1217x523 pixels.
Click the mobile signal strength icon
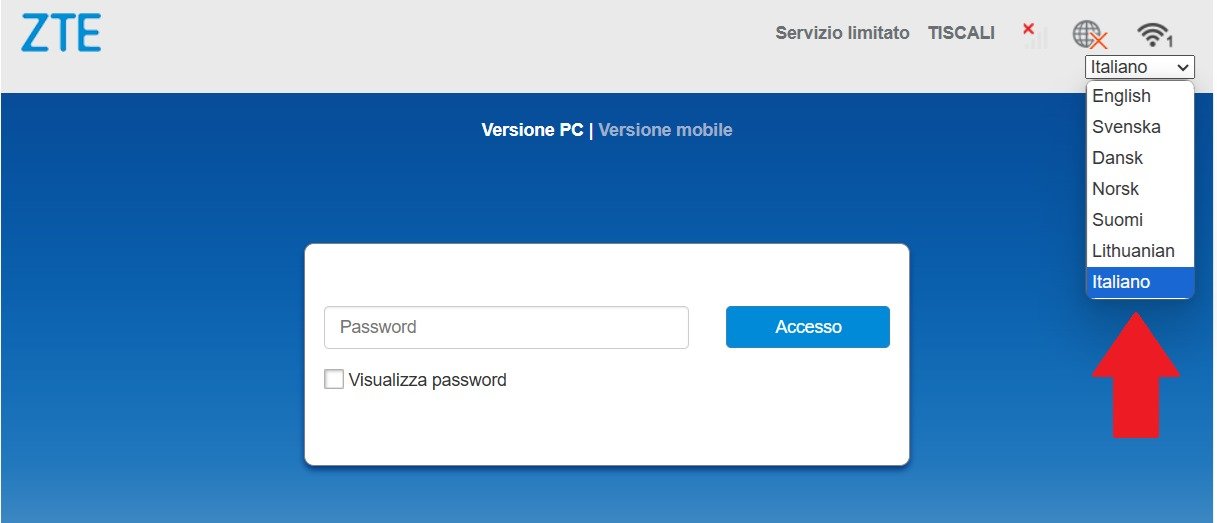pos(1035,35)
